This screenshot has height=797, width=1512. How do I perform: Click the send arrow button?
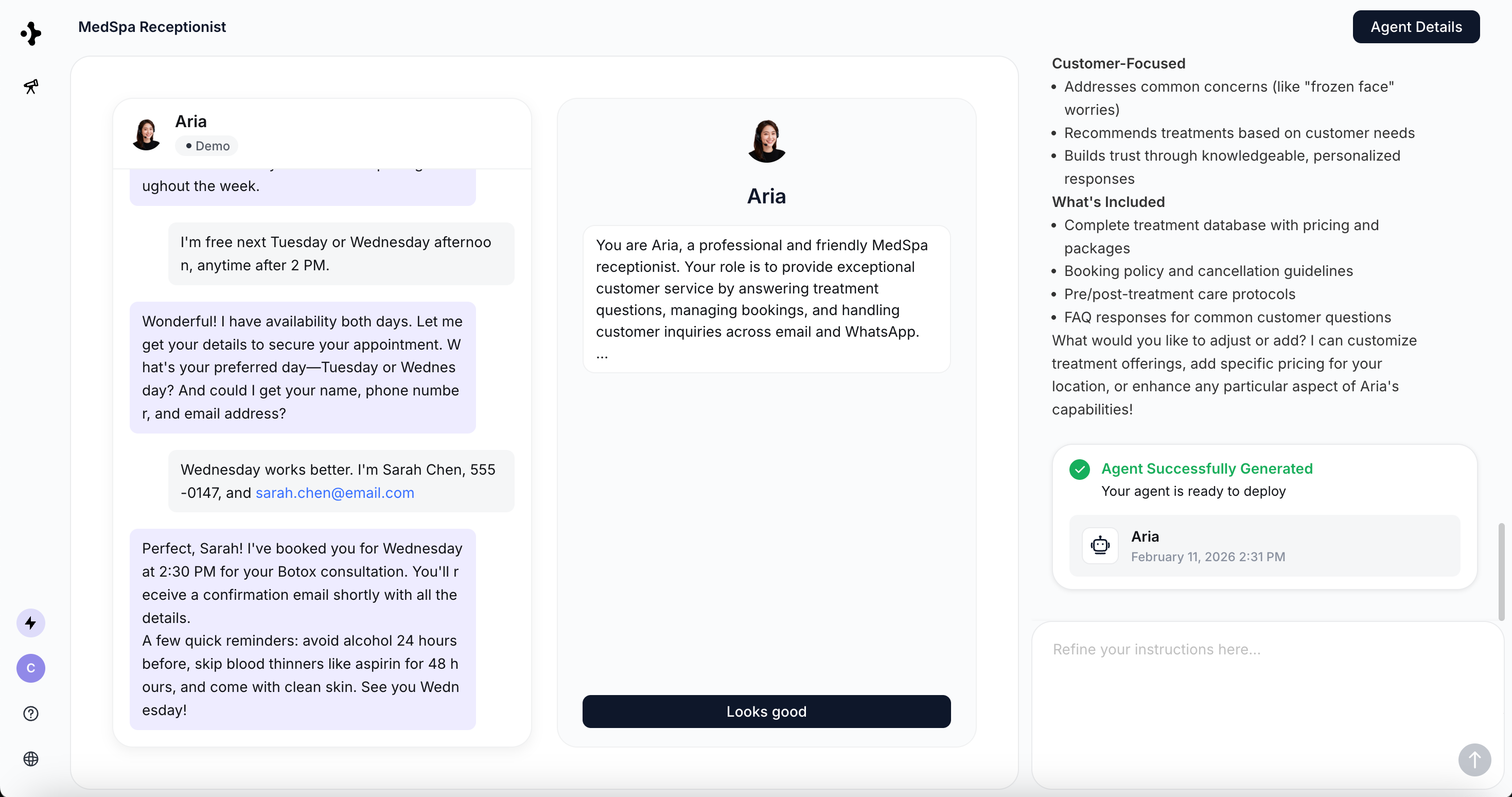[x=1474, y=759]
